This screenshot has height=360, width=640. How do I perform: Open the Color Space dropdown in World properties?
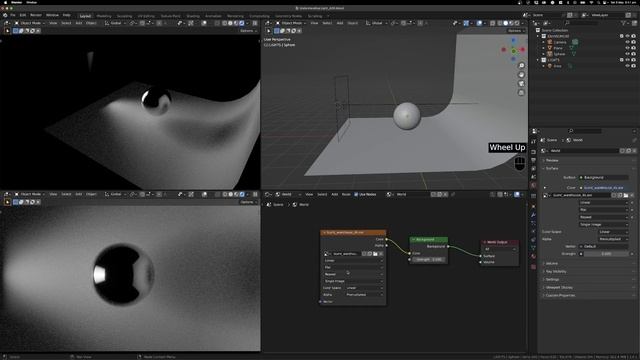pyautogui.click(x=613, y=232)
